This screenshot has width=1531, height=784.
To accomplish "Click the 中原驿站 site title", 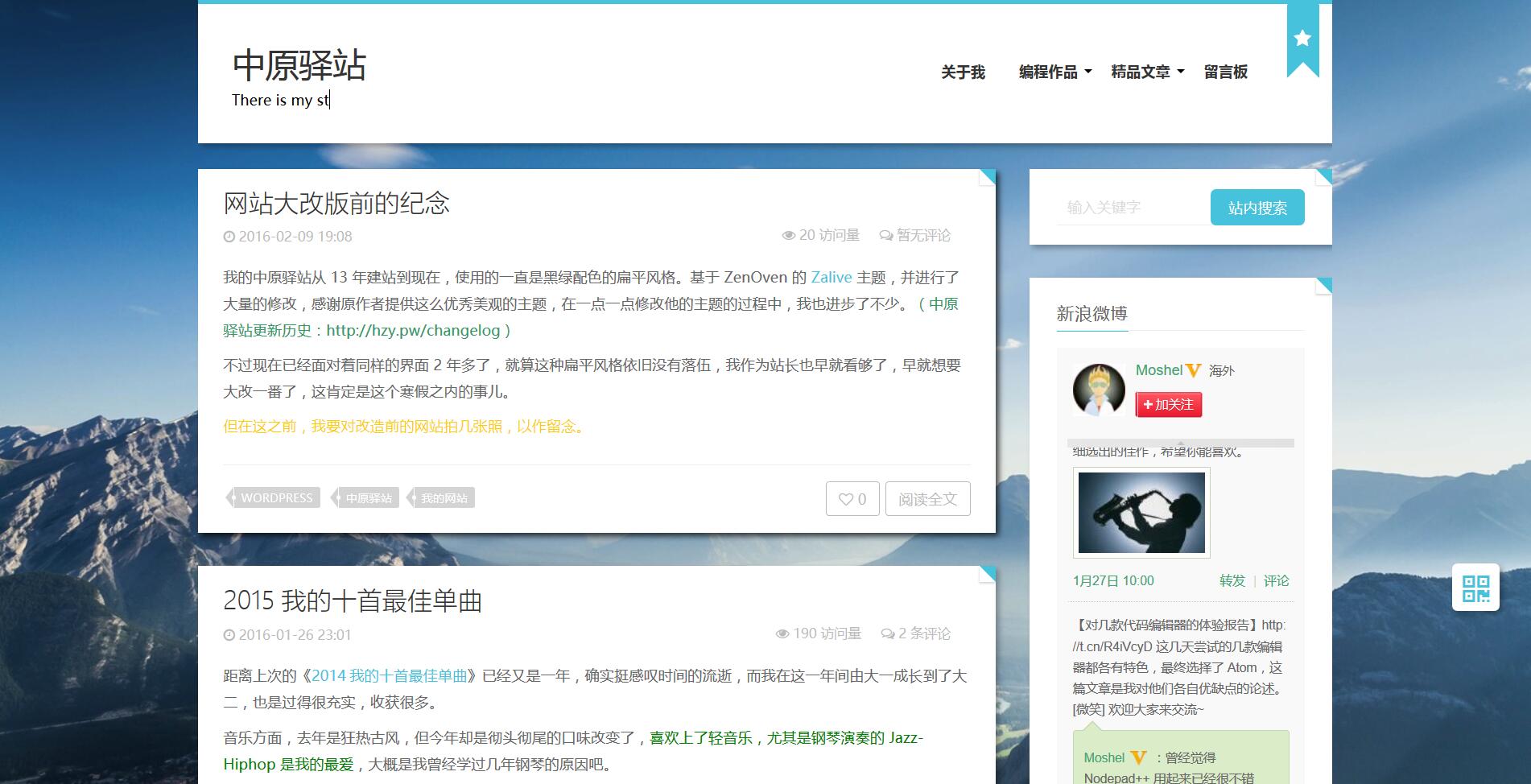I will click(299, 65).
